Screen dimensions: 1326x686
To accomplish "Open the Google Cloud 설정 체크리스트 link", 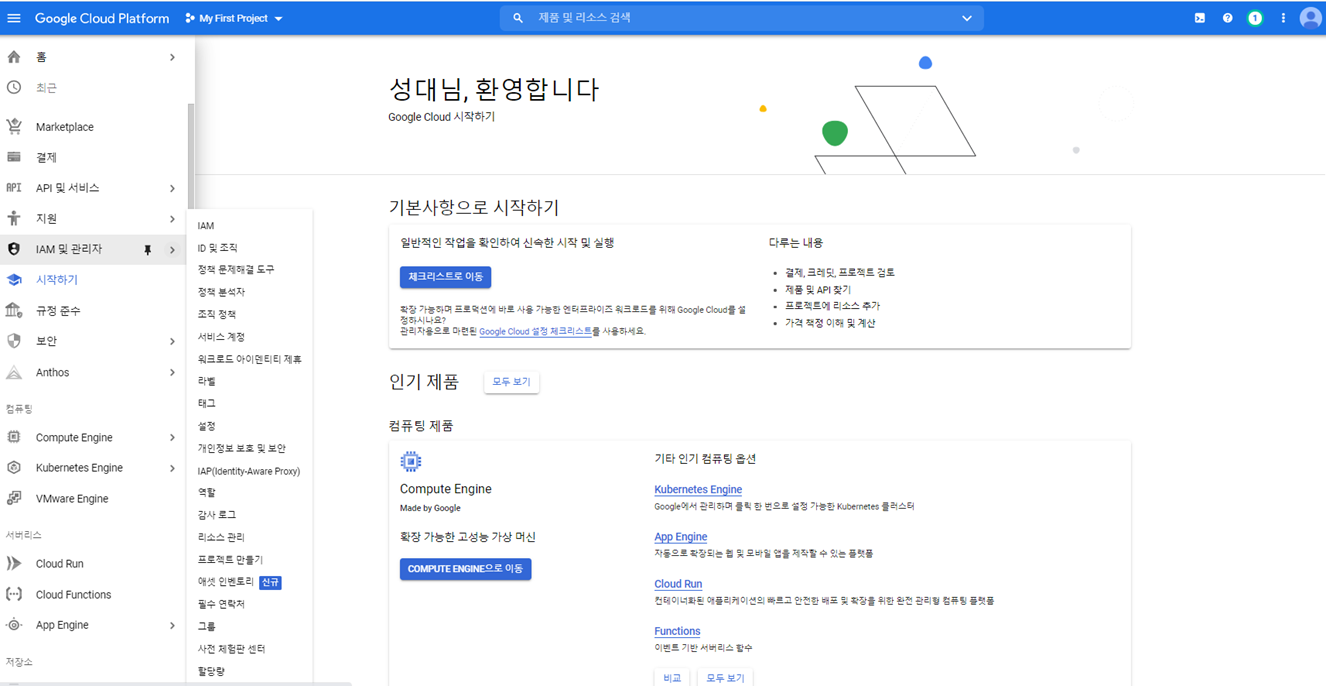I will [535, 331].
